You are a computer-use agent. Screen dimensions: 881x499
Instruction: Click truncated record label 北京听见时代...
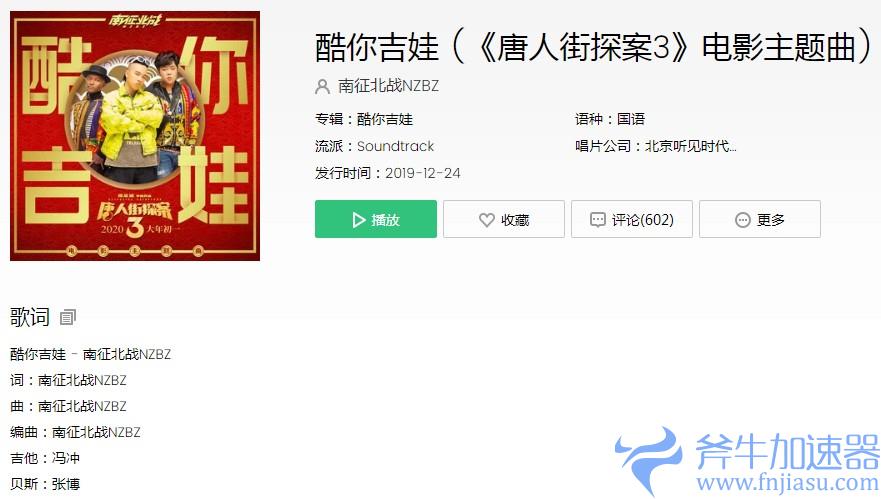pos(691,146)
